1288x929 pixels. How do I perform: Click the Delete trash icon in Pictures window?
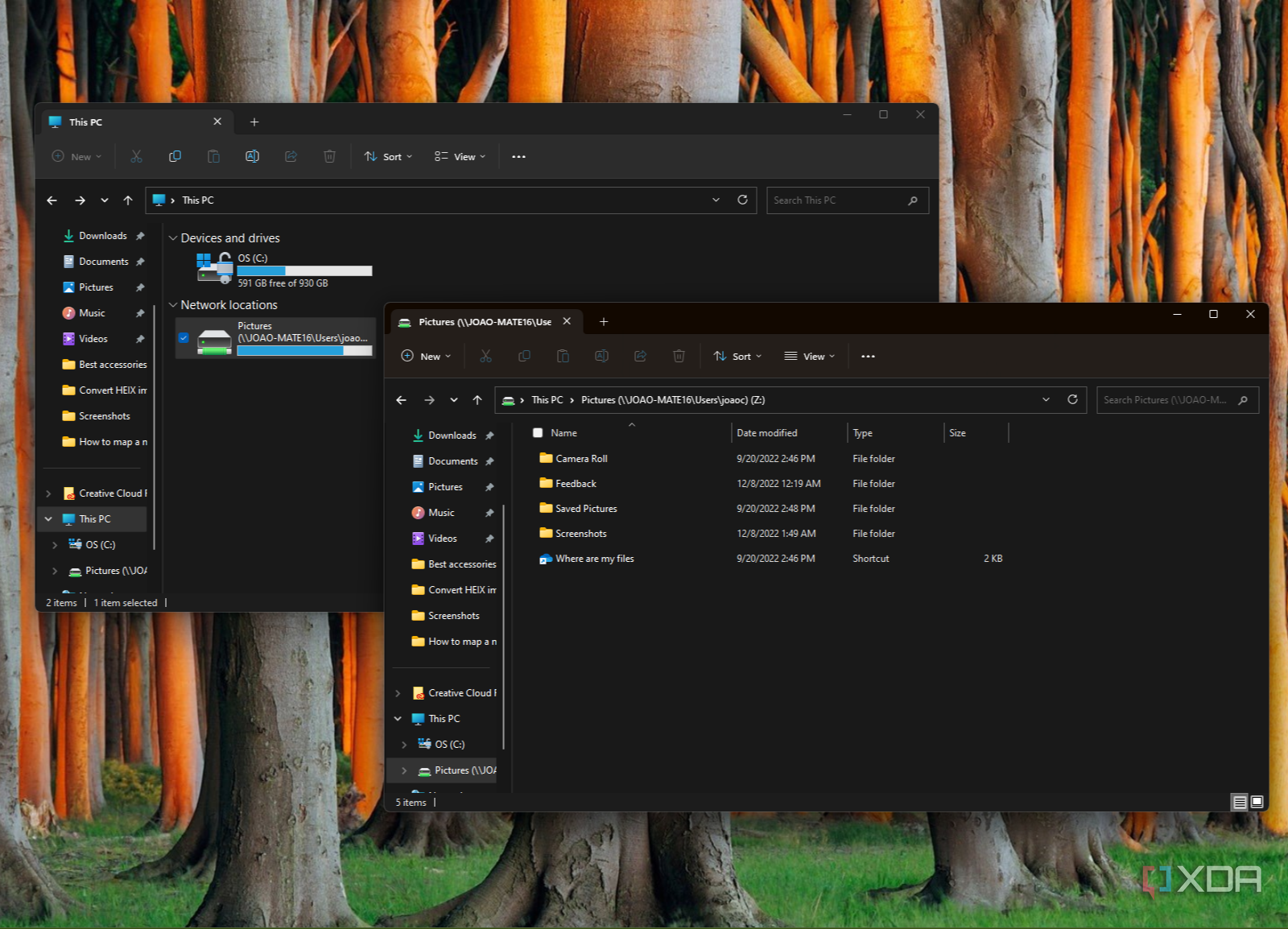679,356
